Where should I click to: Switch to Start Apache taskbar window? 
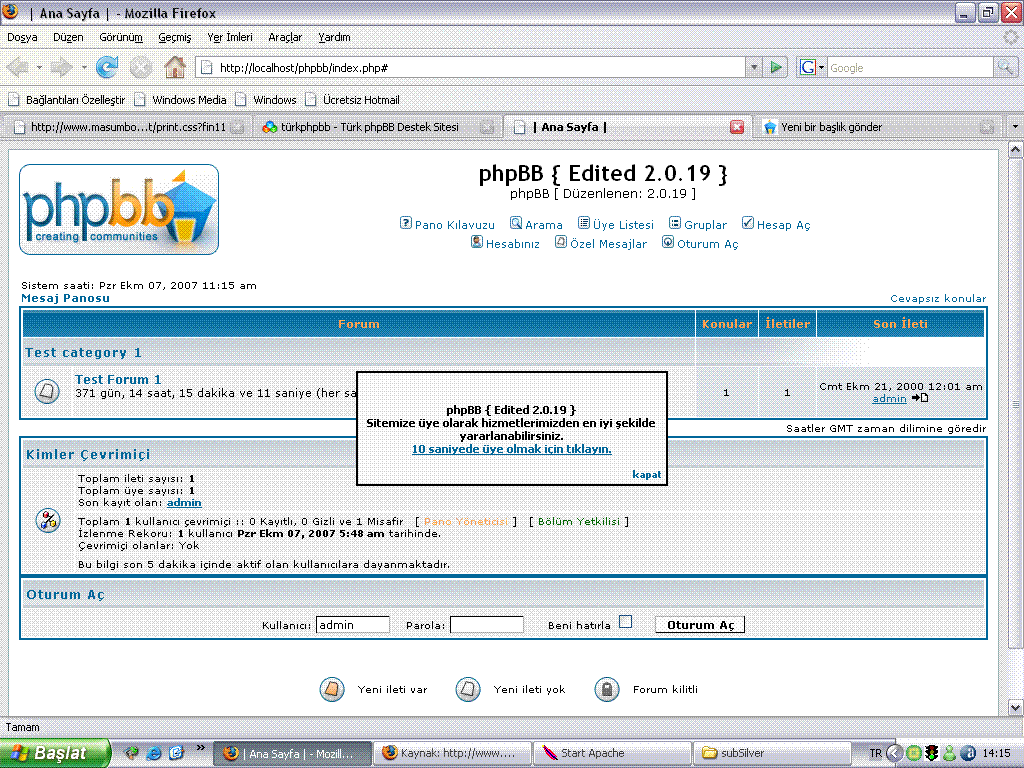point(612,753)
